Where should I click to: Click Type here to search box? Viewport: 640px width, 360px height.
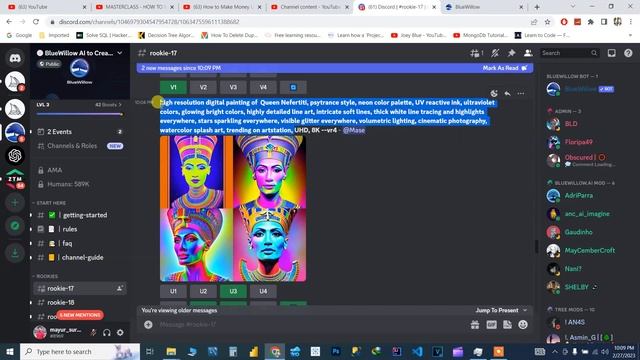(x=80, y=351)
